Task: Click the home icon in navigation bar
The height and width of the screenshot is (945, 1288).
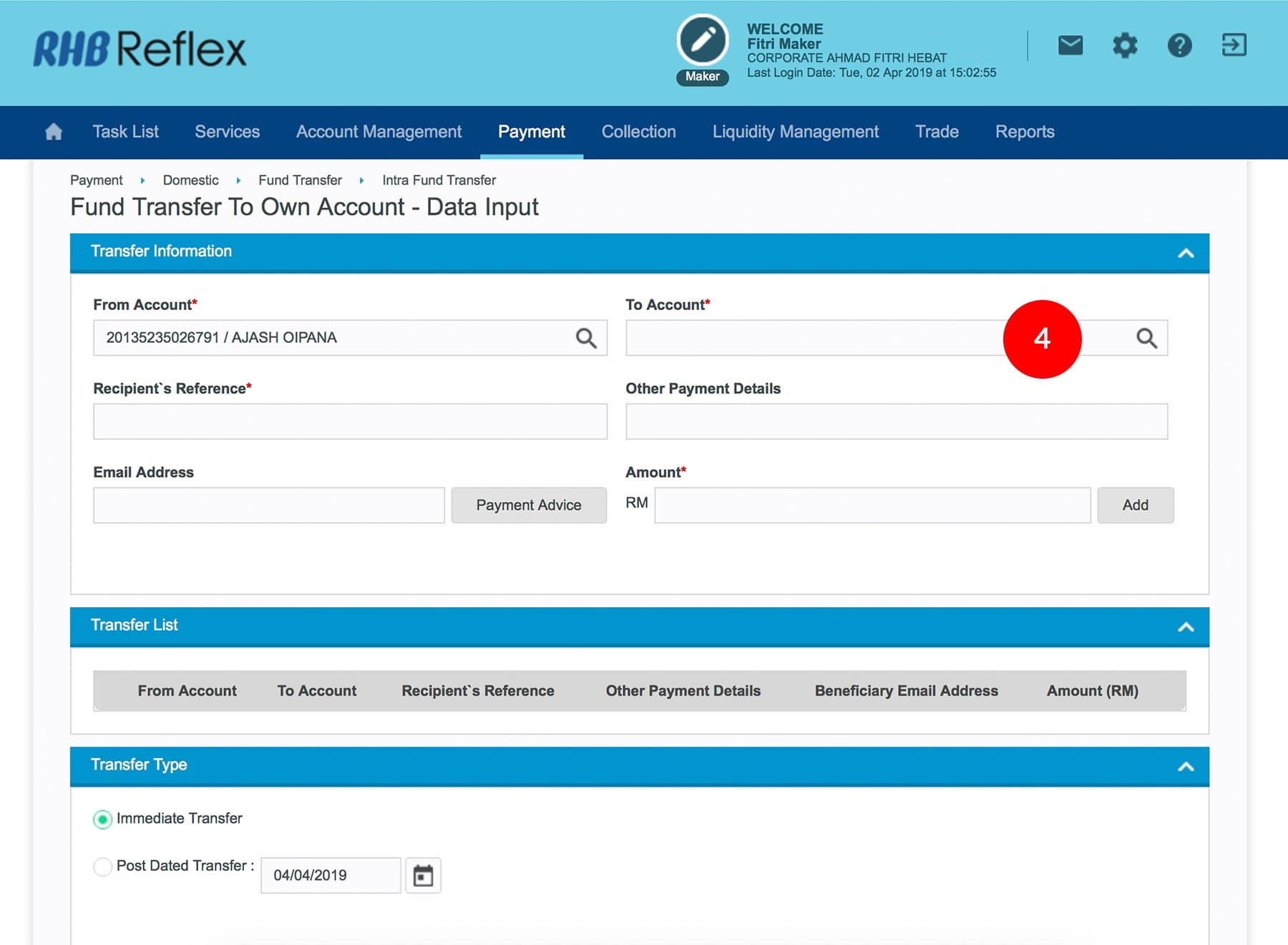Action: pyautogui.click(x=54, y=132)
